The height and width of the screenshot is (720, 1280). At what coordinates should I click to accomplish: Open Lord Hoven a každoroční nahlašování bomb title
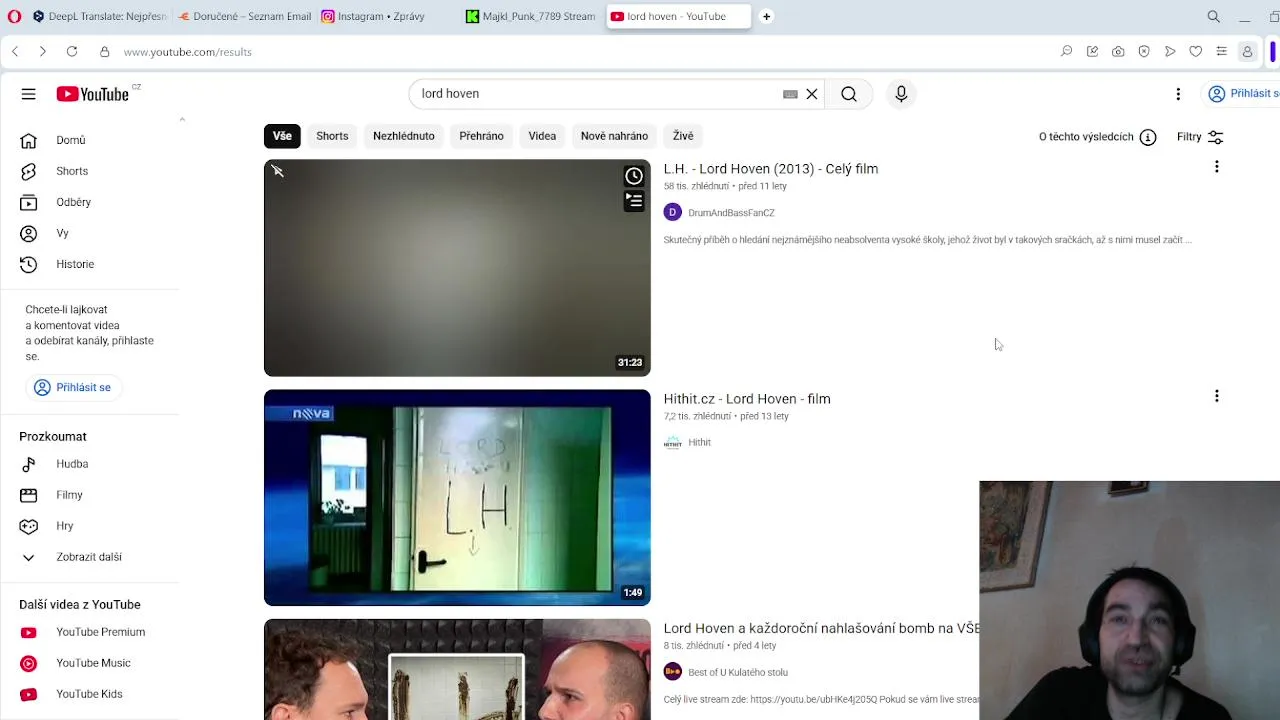click(x=822, y=629)
